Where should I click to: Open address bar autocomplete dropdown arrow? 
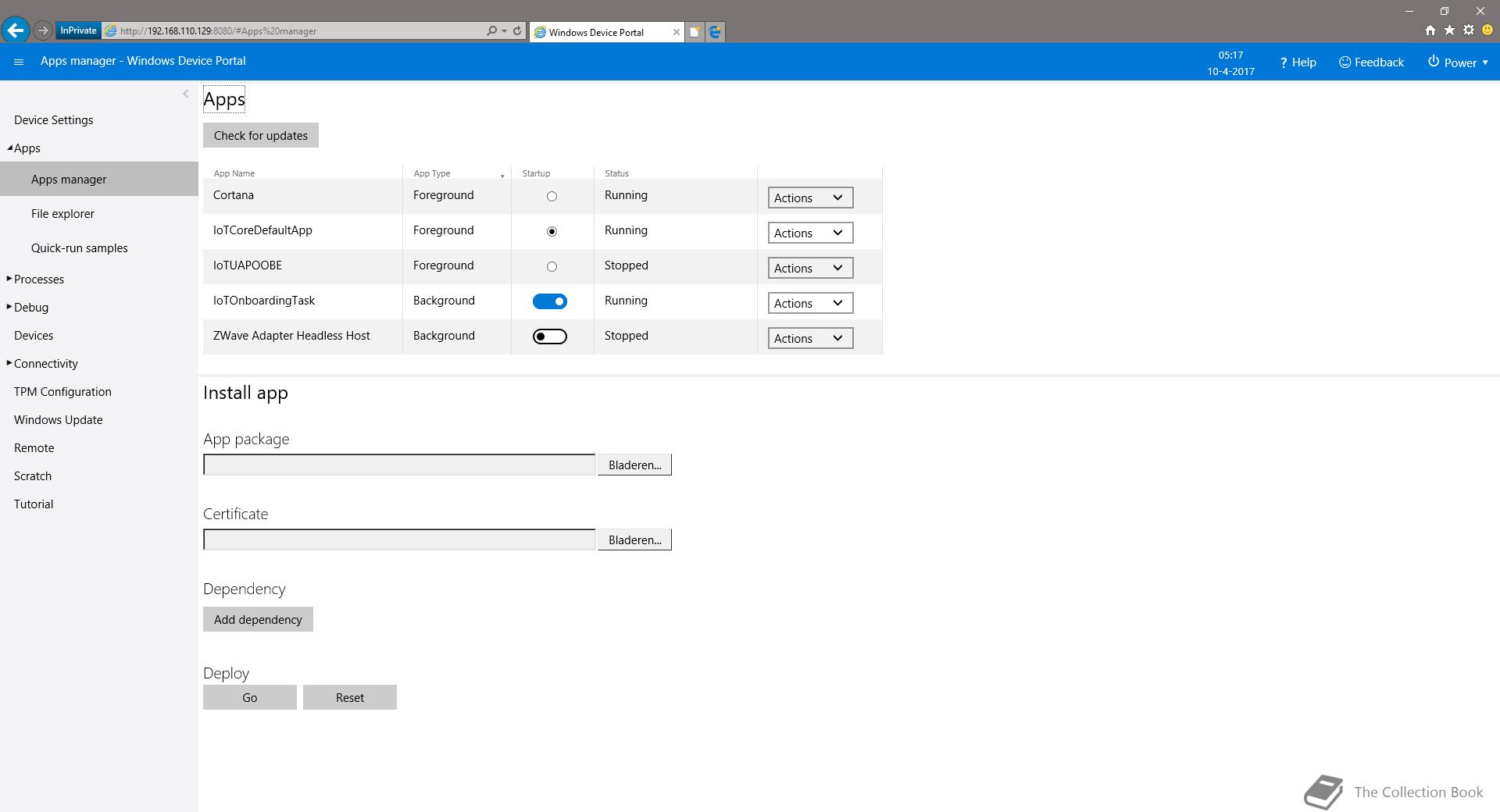pyautogui.click(x=504, y=31)
